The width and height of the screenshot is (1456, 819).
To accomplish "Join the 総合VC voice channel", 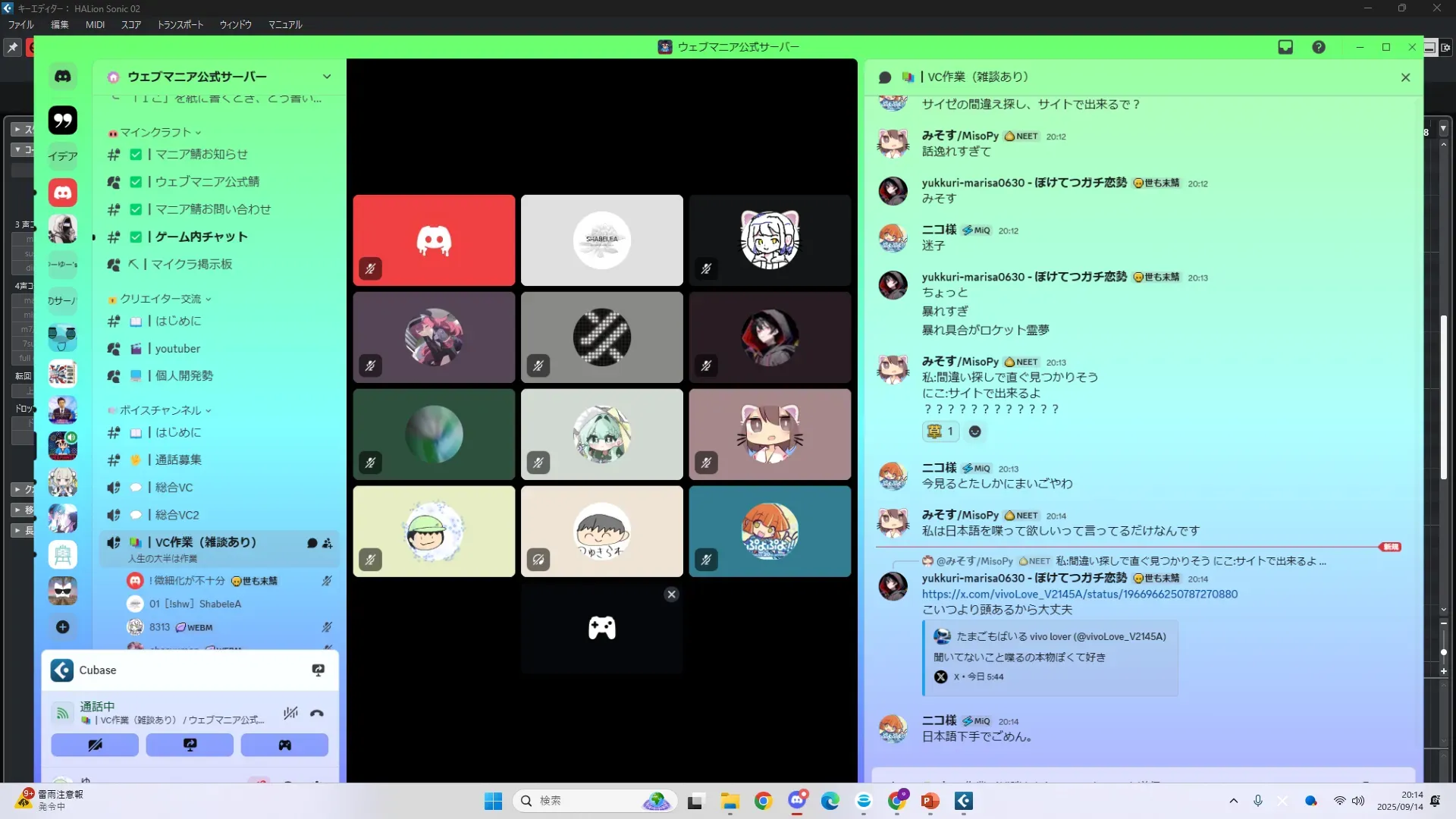I will pyautogui.click(x=174, y=488).
